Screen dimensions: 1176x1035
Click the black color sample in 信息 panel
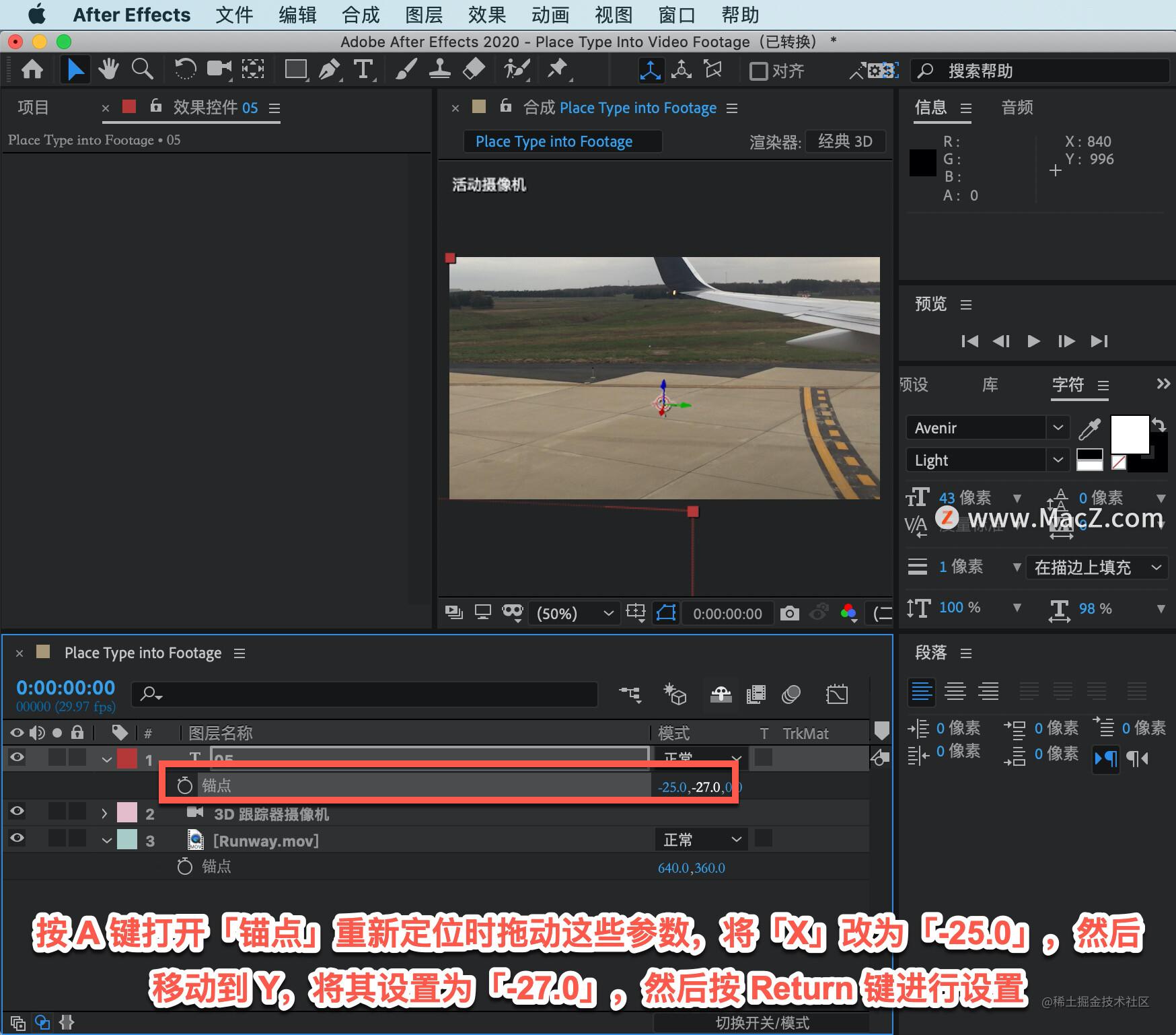click(x=922, y=163)
